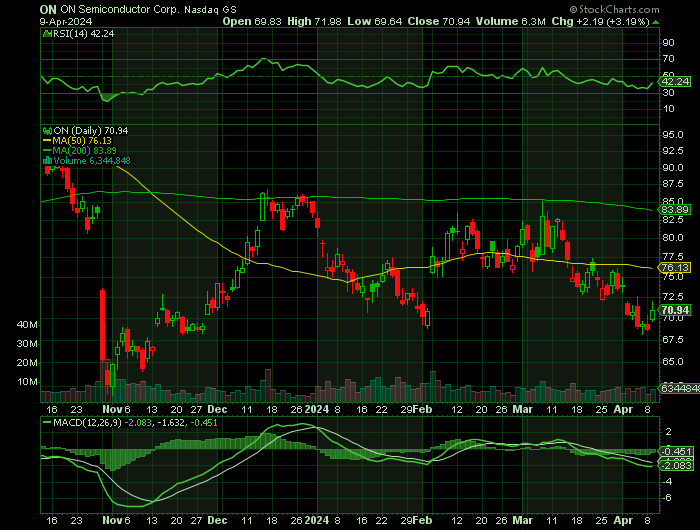Click the ON ticker symbol in header

[x=48, y=9]
